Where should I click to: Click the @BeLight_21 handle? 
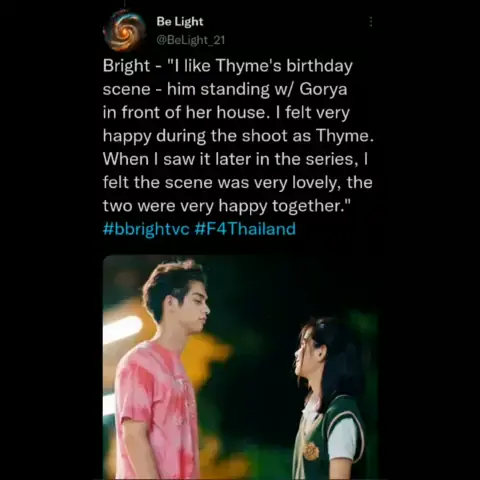coord(191,40)
